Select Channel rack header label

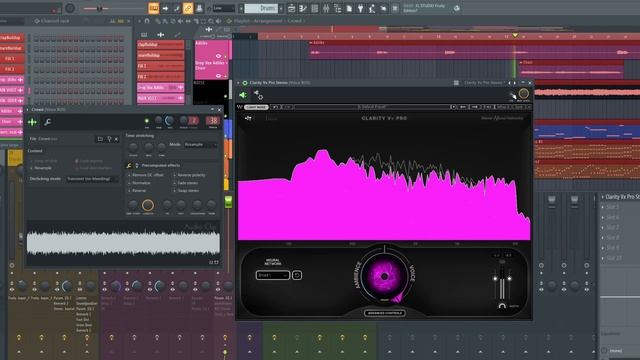click(x=55, y=21)
